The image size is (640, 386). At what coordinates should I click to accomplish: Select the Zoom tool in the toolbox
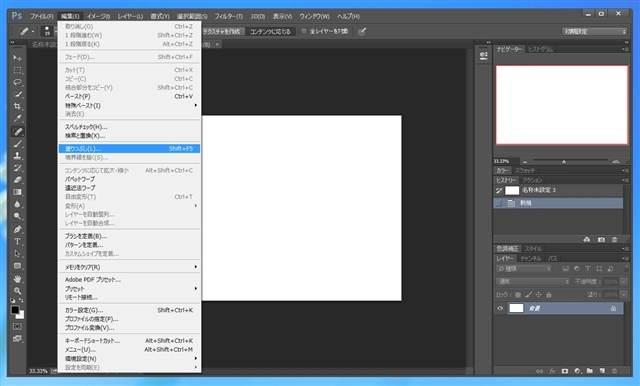pyautogui.click(x=17, y=291)
